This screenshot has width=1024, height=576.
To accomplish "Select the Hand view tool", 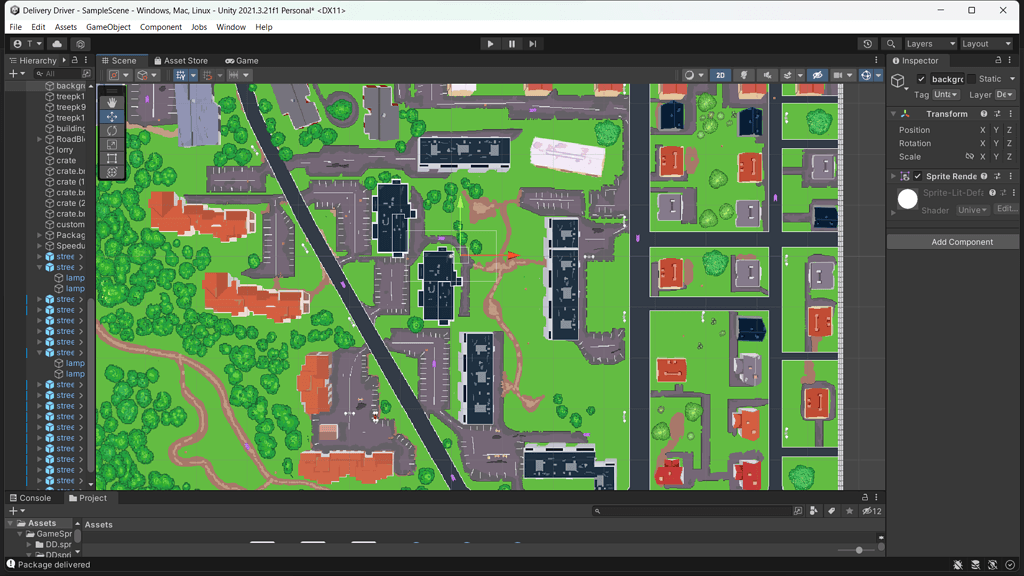I will [x=112, y=101].
